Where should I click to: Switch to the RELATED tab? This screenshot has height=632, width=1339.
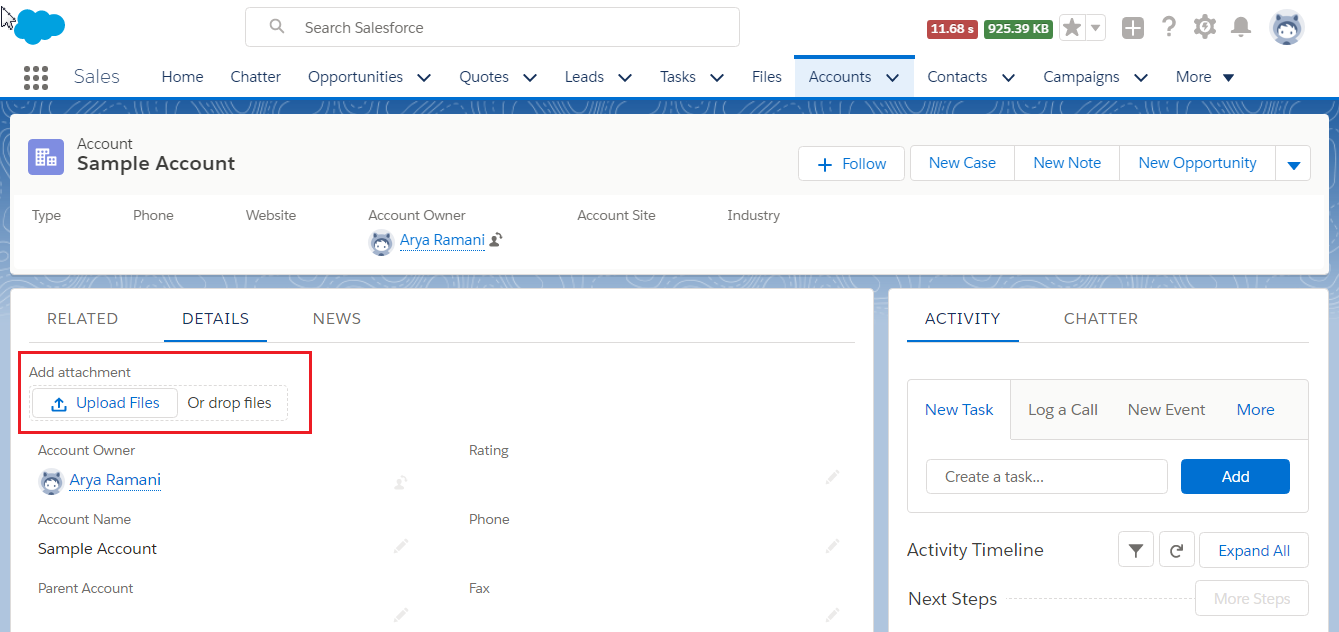coord(83,318)
